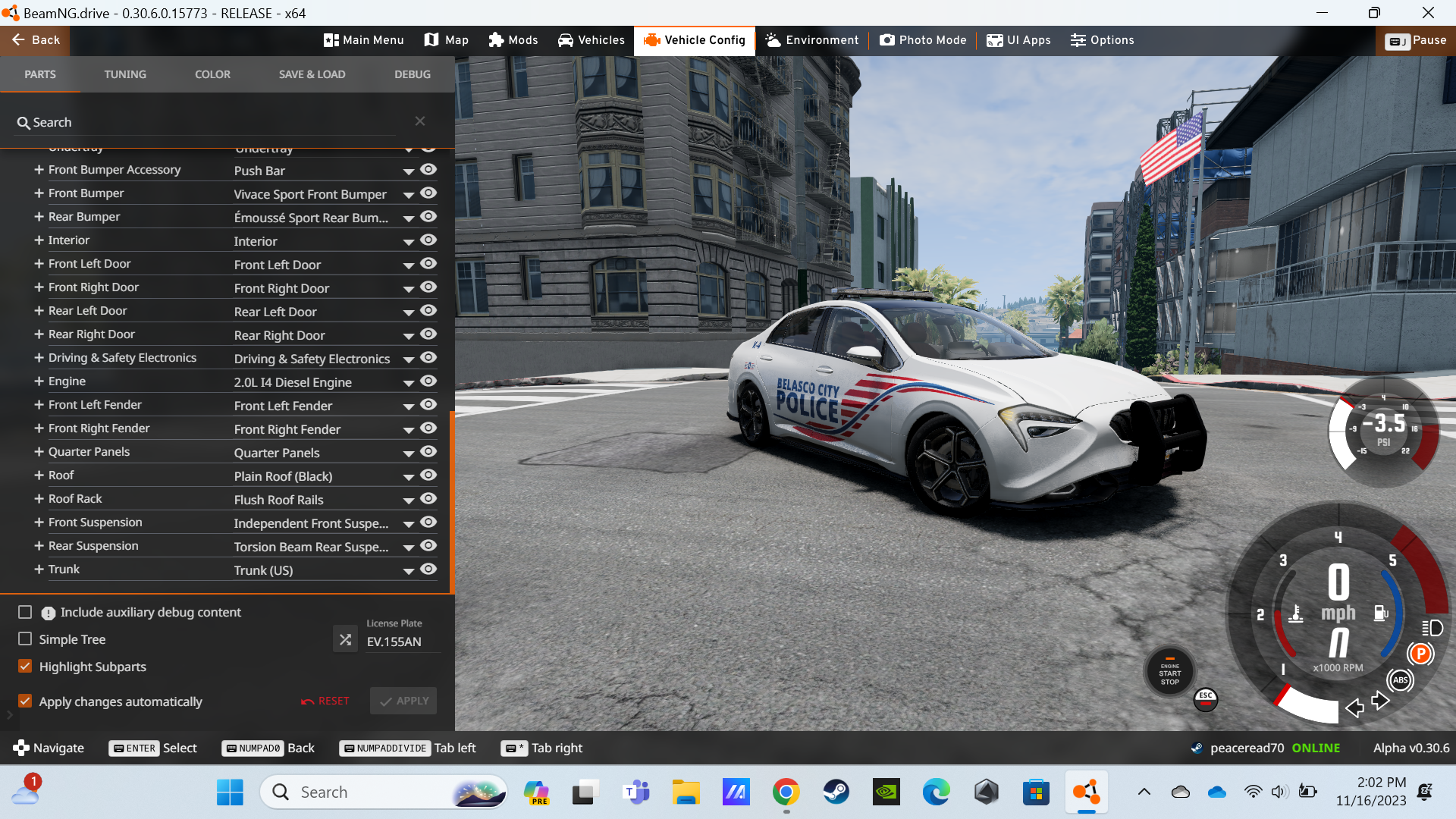Expand the Front Suspension tree node
Image resolution: width=1456 pixels, height=819 pixels.
(x=39, y=522)
